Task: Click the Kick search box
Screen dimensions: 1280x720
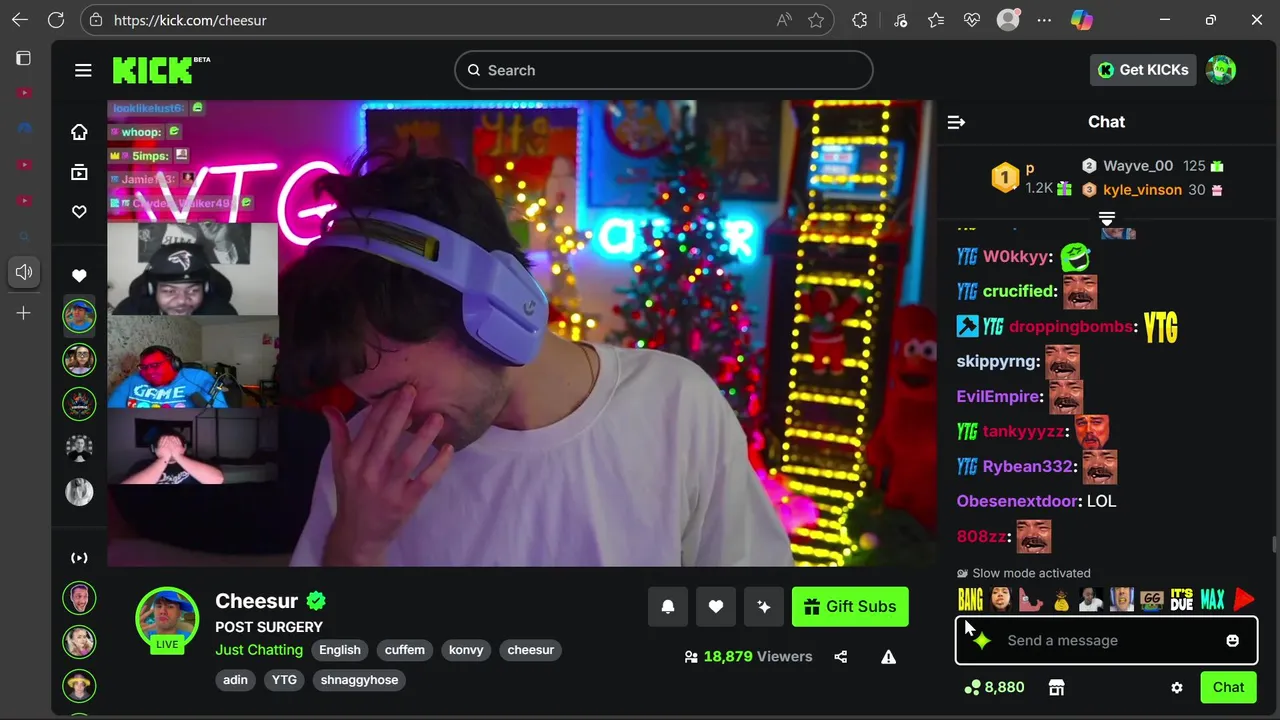Action: (664, 70)
